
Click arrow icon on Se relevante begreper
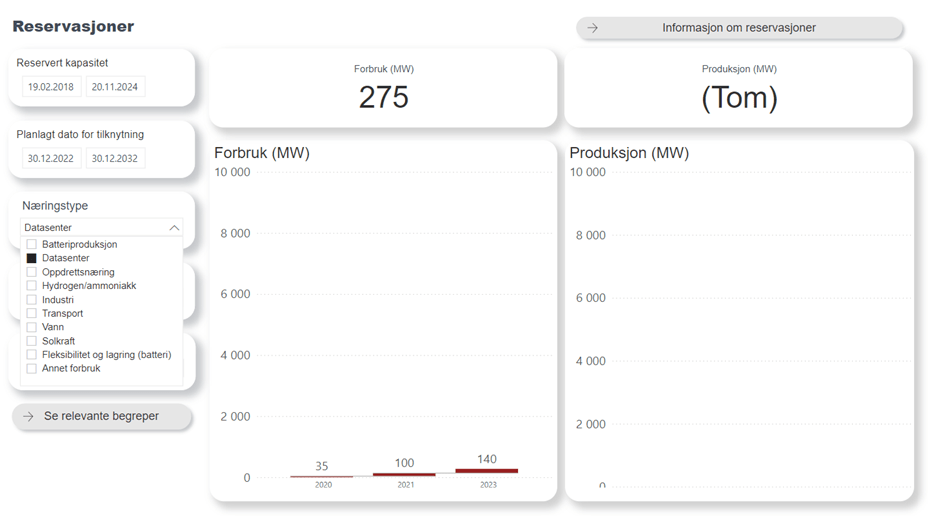point(28,416)
